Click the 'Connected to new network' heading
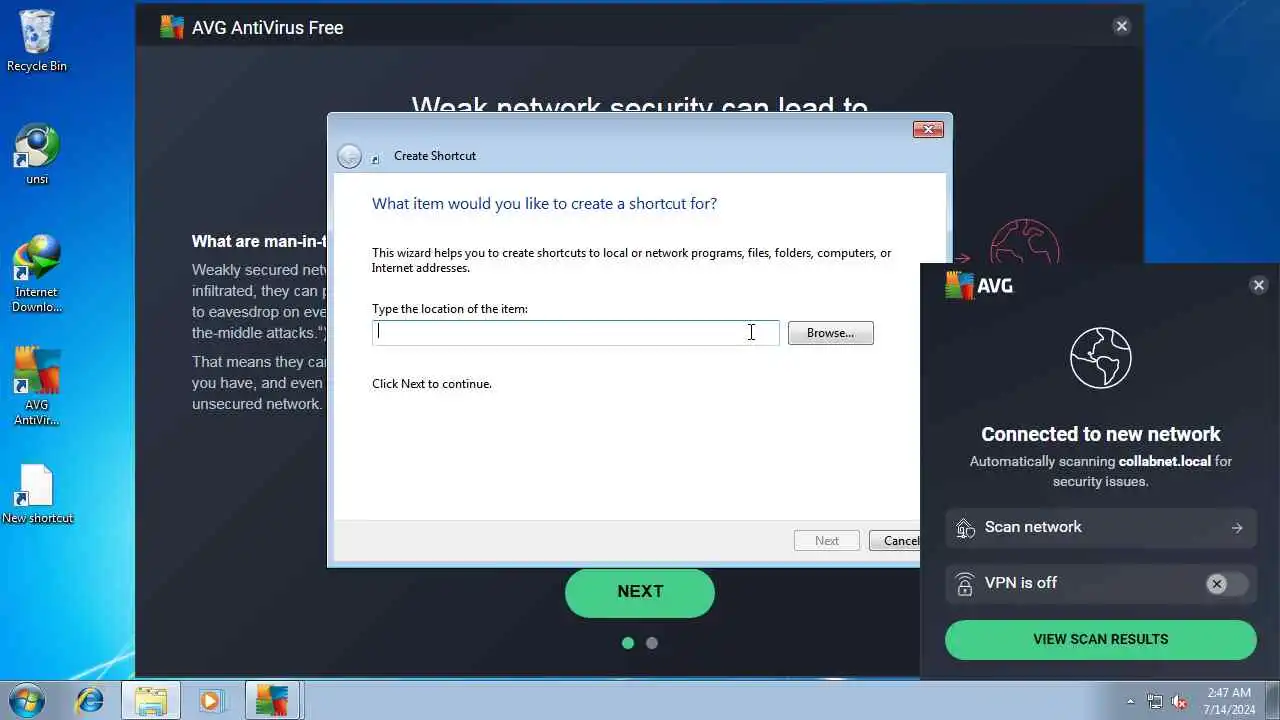This screenshot has height=720, width=1280. click(1100, 434)
